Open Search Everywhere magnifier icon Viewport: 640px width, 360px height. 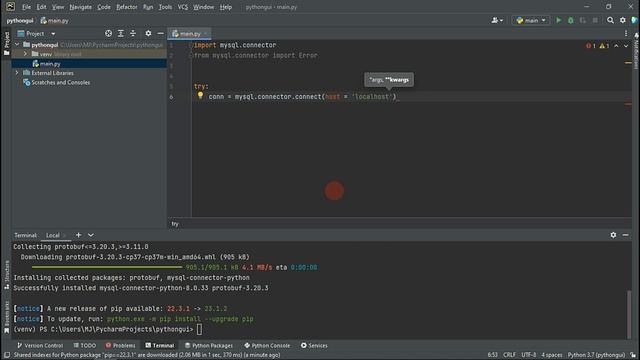[x=610, y=20]
